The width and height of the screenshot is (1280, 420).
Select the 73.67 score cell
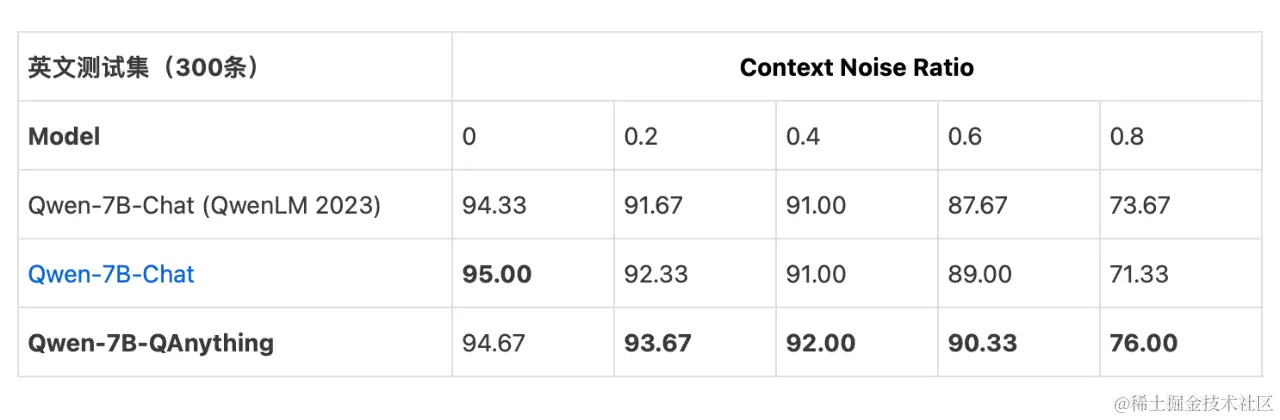coord(1140,205)
